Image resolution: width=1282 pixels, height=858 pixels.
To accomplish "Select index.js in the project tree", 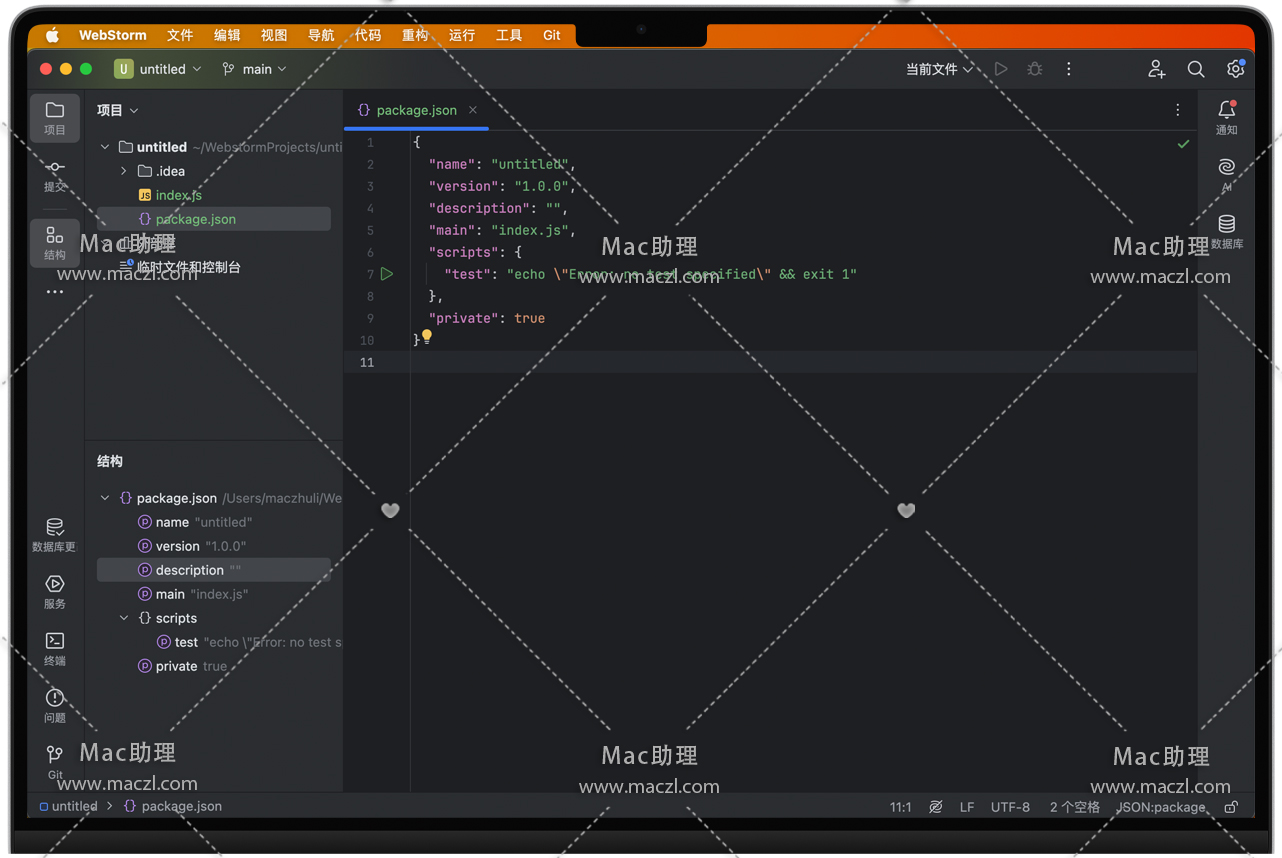I will [x=178, y=195].
